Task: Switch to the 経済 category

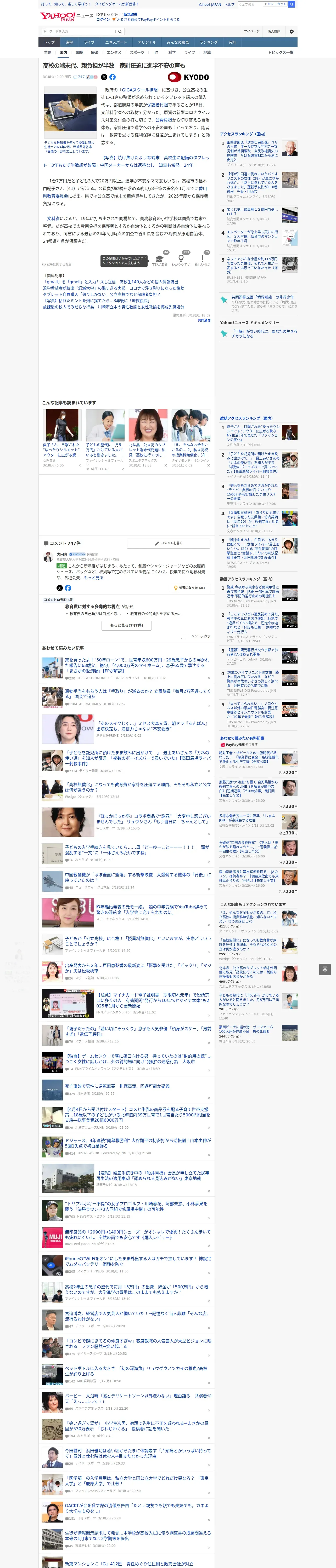Action: click(x=94, y=52)
